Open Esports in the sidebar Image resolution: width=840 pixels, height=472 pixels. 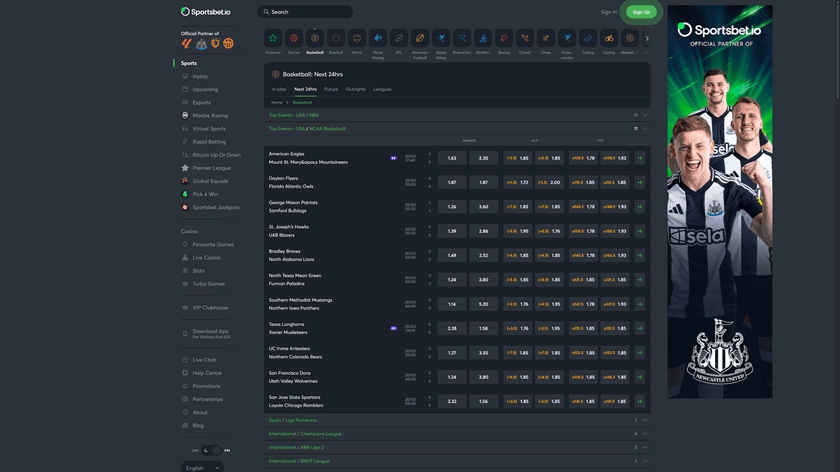pyautogui.click(x=201, y=102)
